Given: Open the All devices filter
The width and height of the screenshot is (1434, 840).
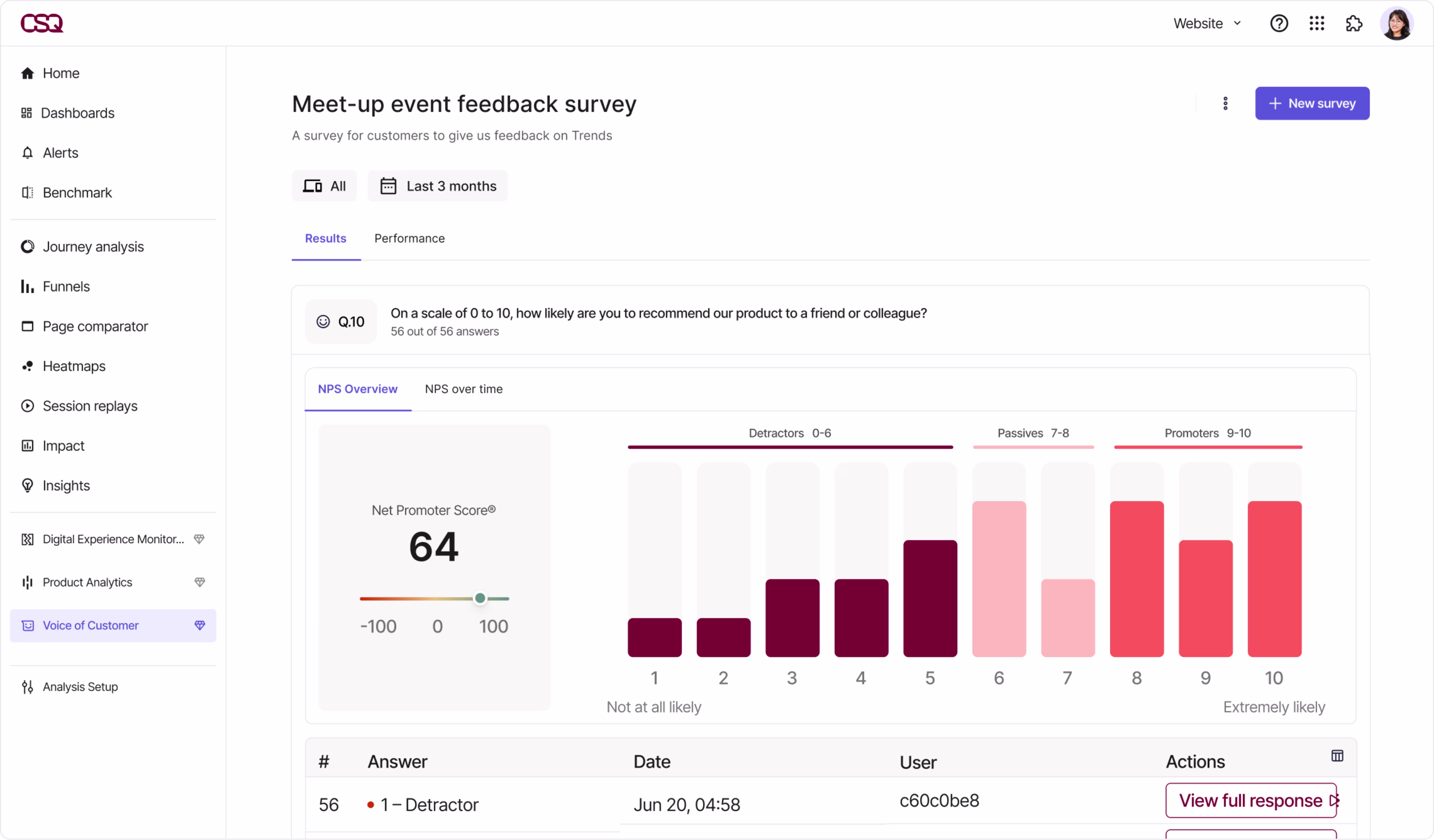Looking at the screenshot, I should [x=325, y=186].
